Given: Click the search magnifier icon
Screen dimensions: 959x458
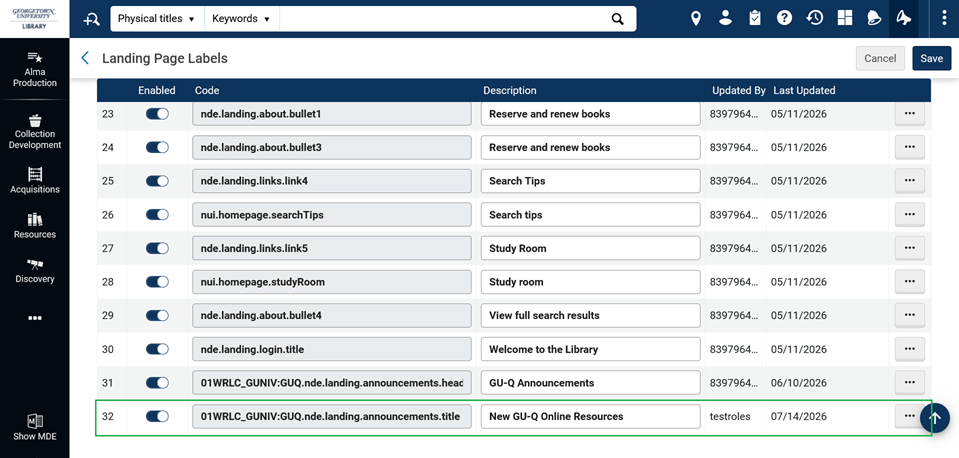Looking at the screenshot, I should [x=618, y=19].
